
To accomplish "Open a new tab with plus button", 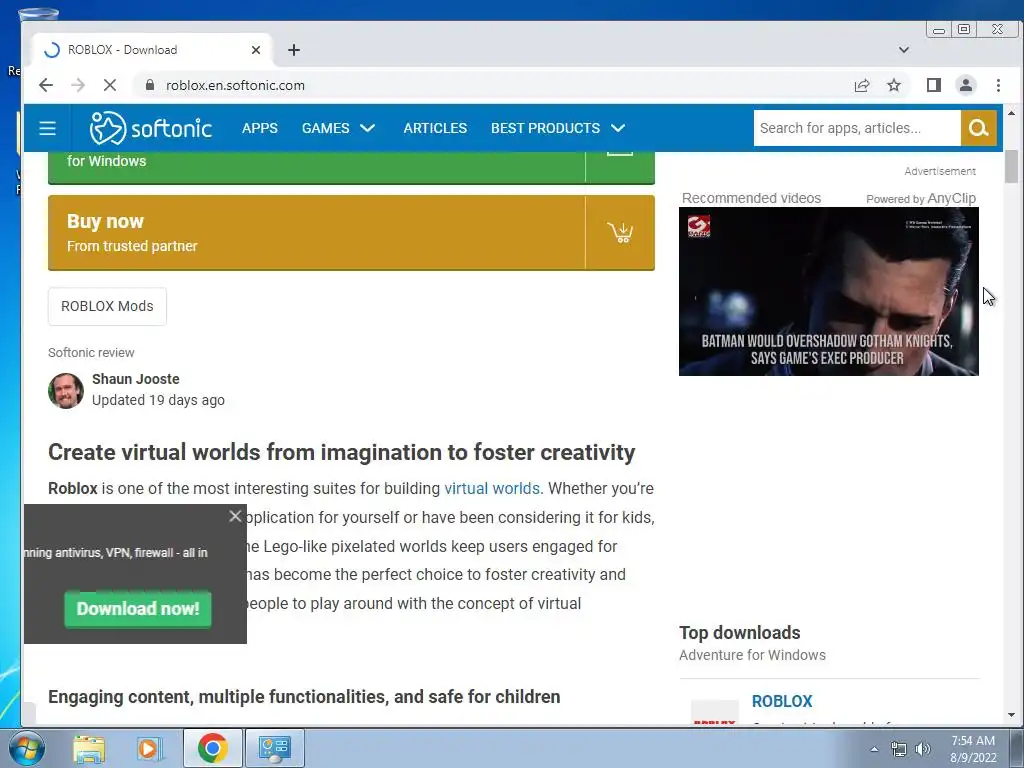I will (x=294, y=50).
